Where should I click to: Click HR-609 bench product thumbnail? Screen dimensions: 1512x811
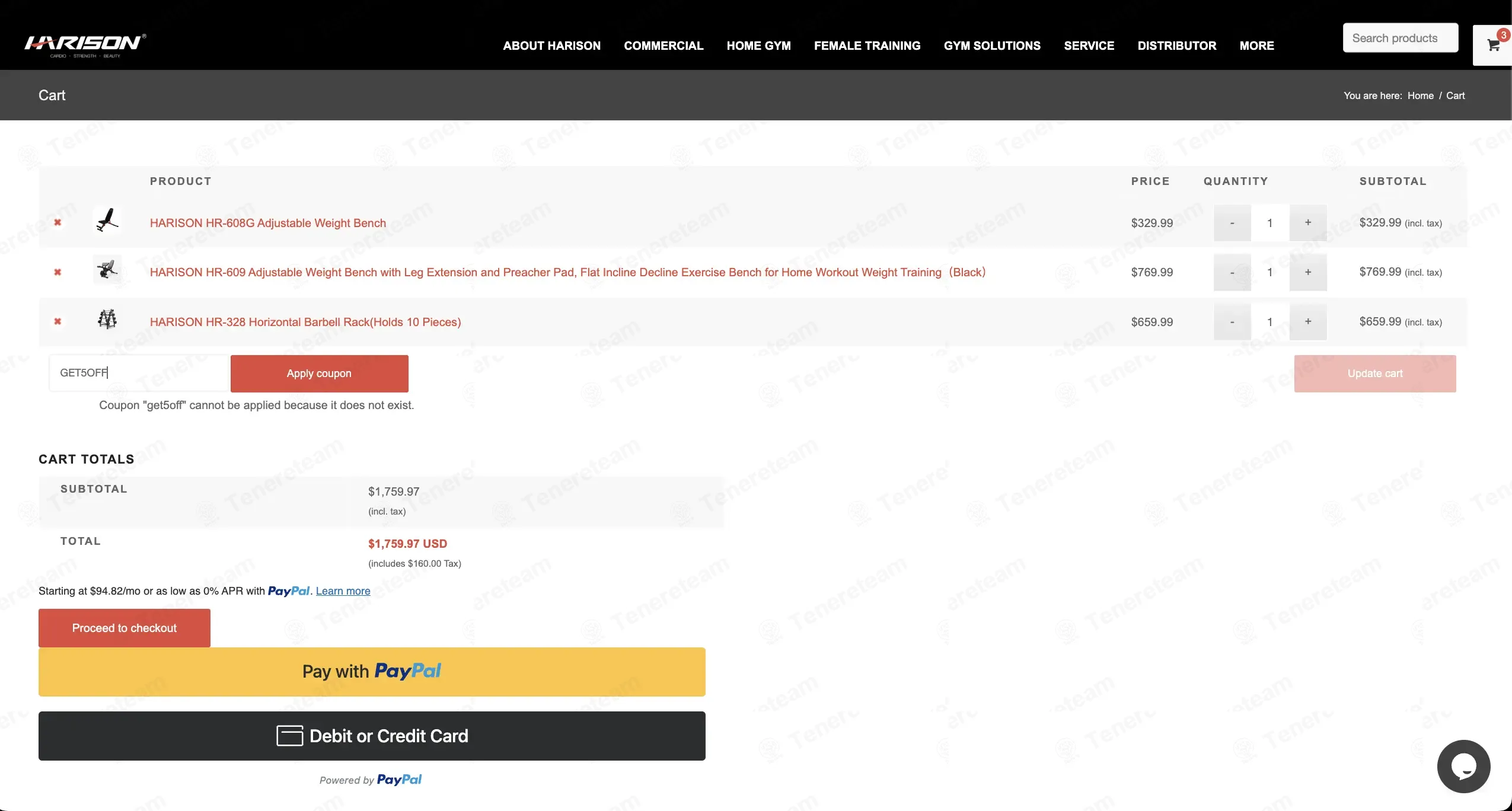click(107, 270)
